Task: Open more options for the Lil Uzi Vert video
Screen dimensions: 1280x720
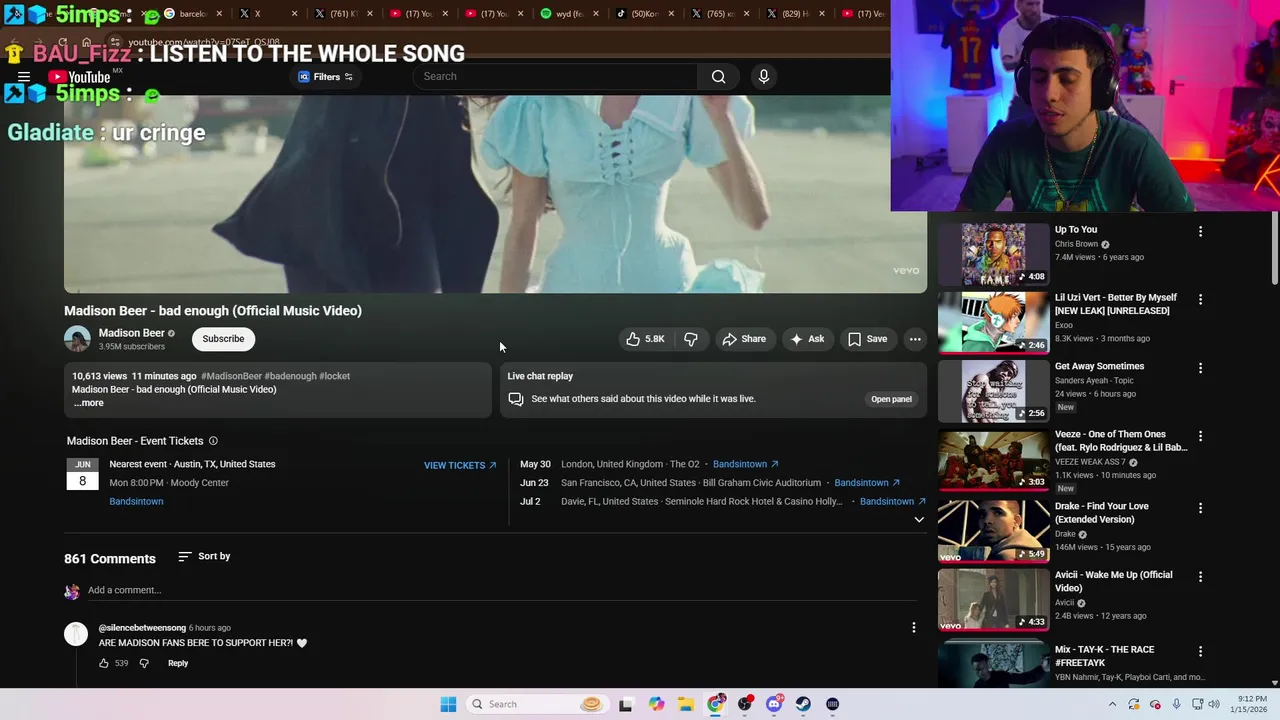Action: 1200,299
